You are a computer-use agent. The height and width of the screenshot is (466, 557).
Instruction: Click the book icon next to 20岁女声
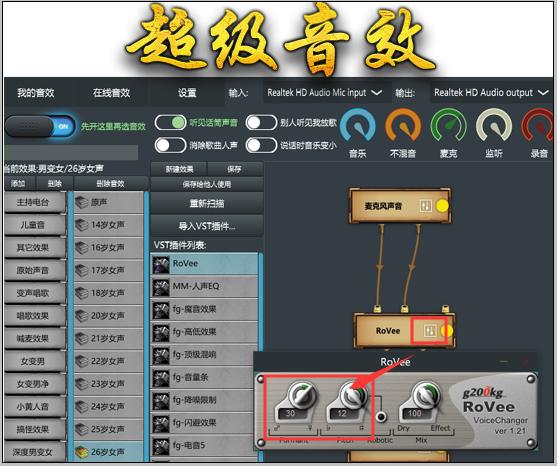(x=82, y=316)
